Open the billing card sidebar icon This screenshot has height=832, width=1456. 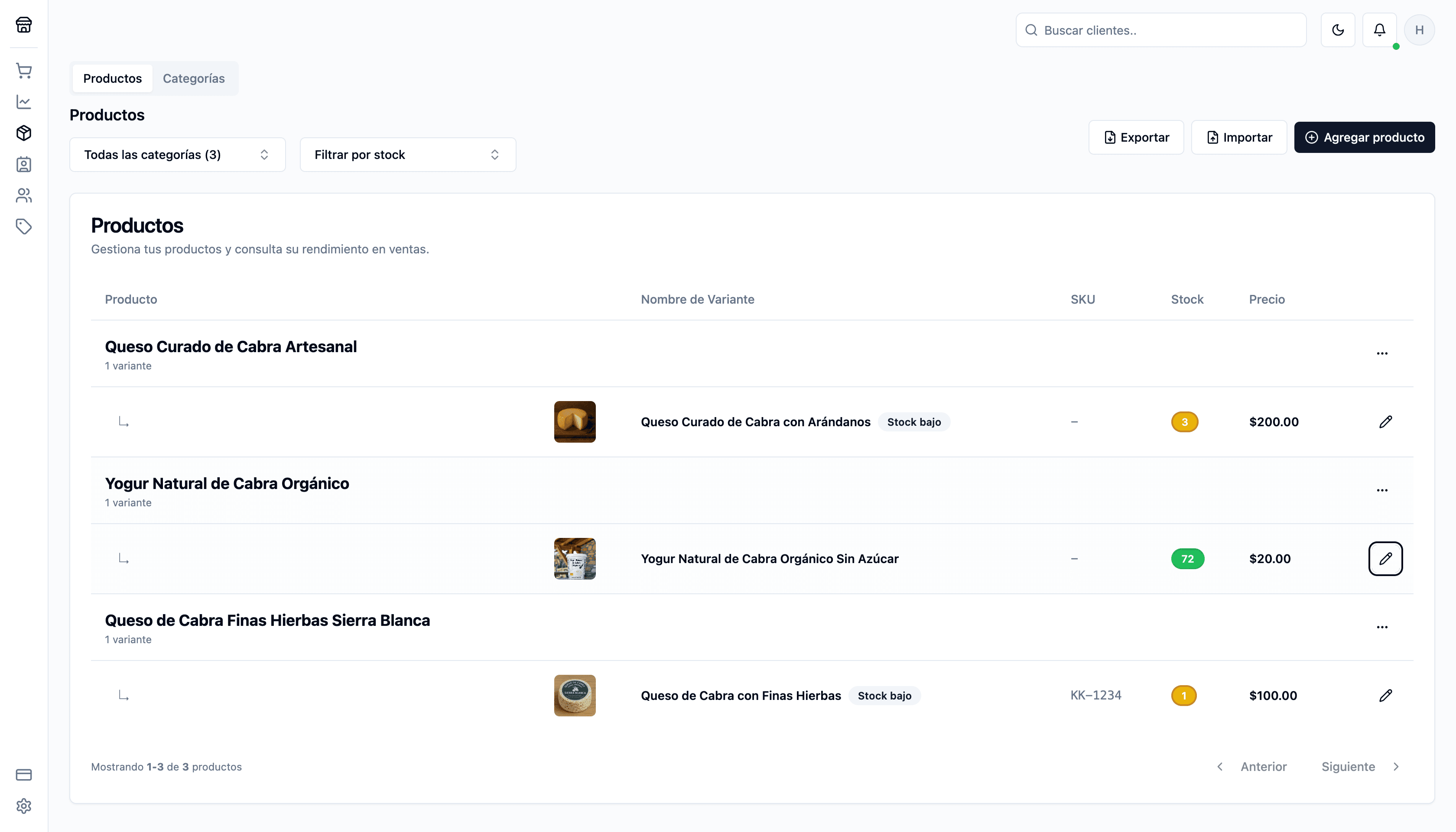23,775
